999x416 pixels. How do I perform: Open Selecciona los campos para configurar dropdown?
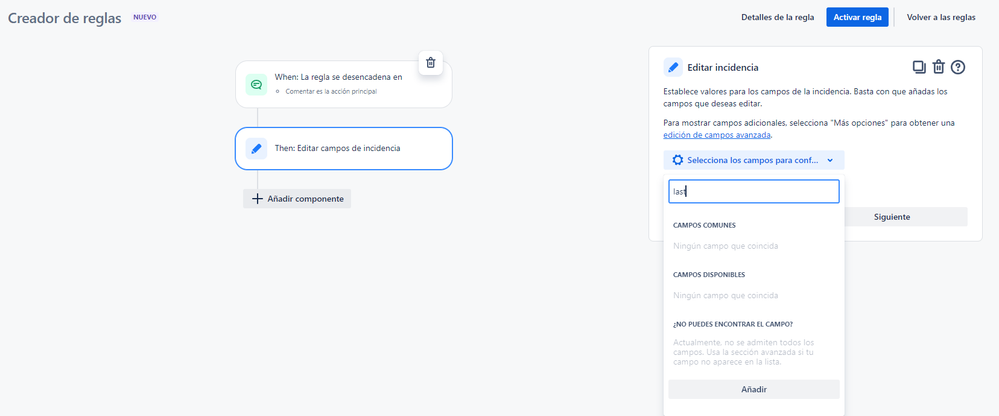(754, 161)
